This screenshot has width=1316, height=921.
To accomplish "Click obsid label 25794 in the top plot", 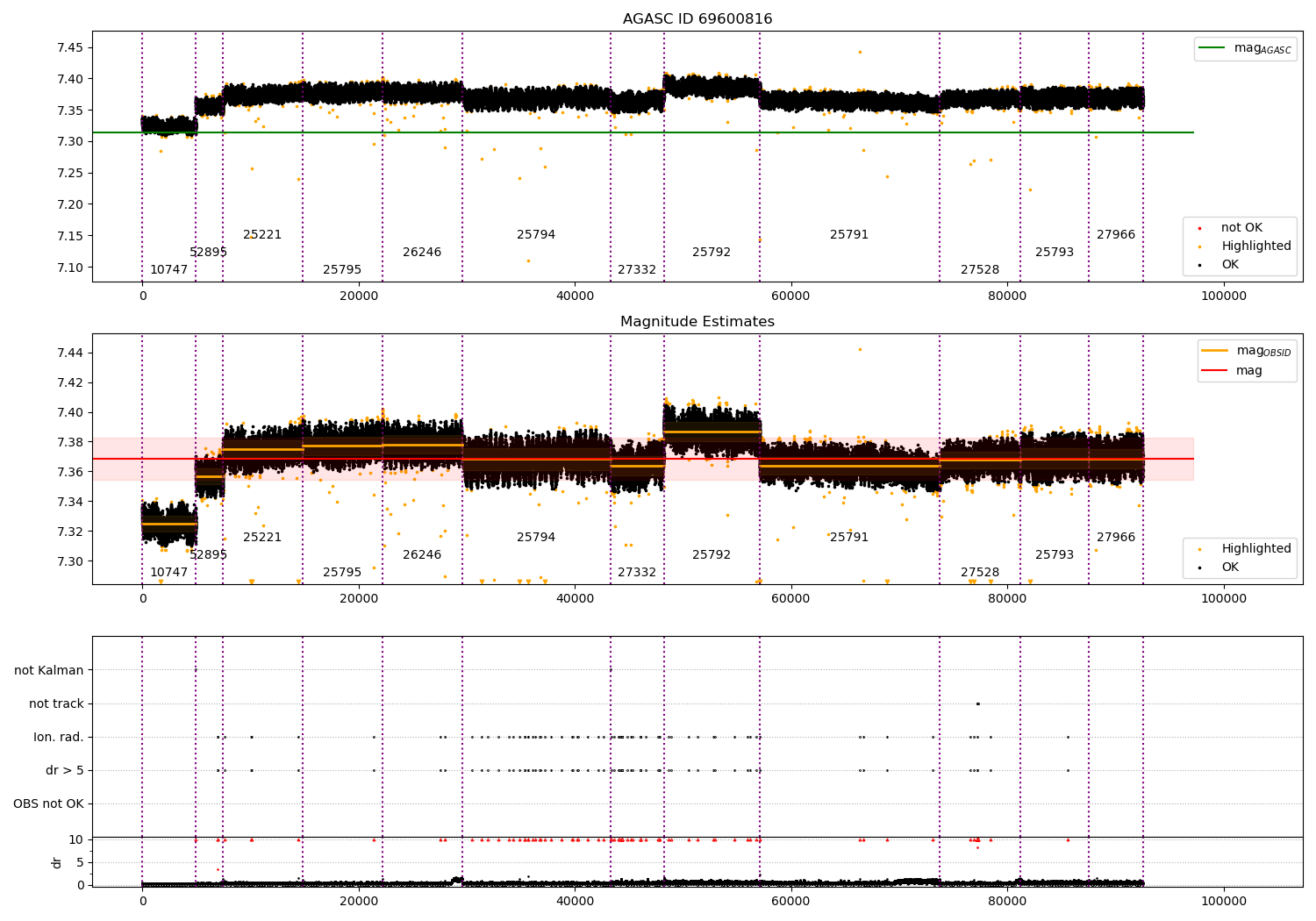I will click(x=536, y=235).
